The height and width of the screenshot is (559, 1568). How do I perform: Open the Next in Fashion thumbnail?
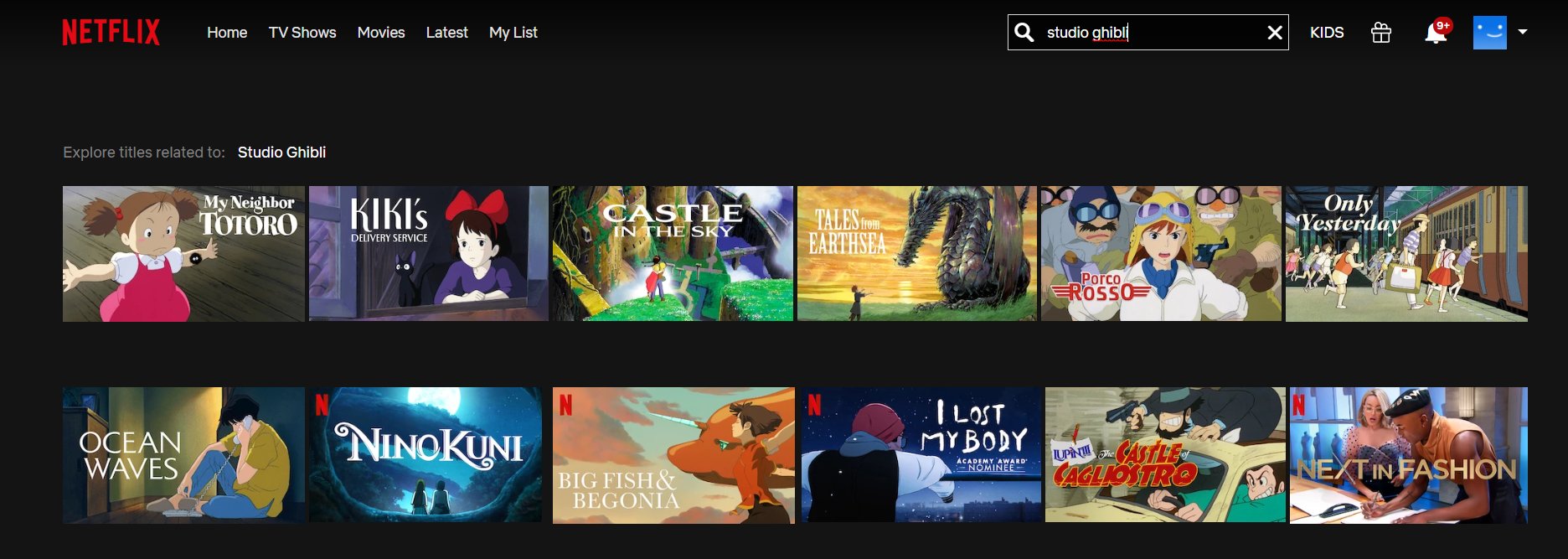(x=1409, y=455)
